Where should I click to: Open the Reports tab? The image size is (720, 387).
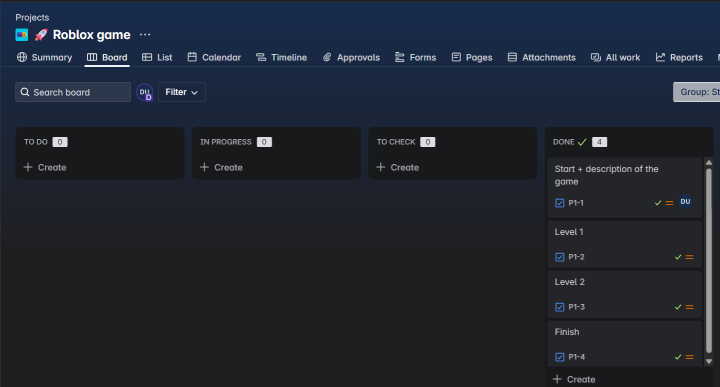pyautogui.click(x=679, y=57)
